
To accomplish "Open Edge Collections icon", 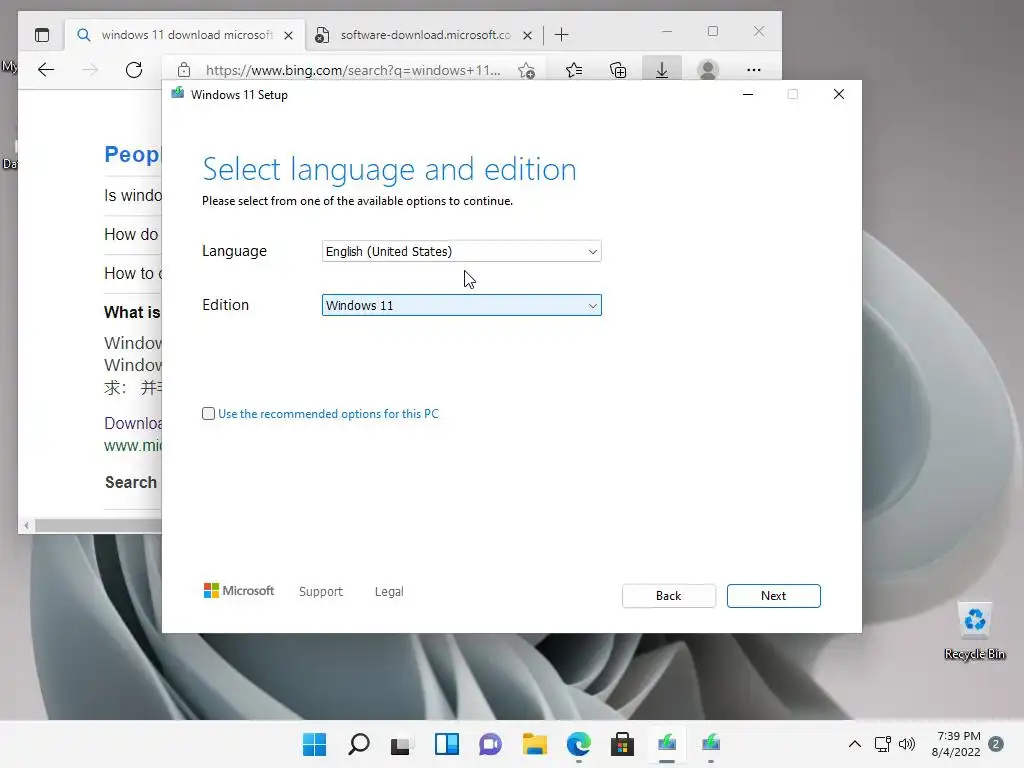I will click(x=618, y=70).
